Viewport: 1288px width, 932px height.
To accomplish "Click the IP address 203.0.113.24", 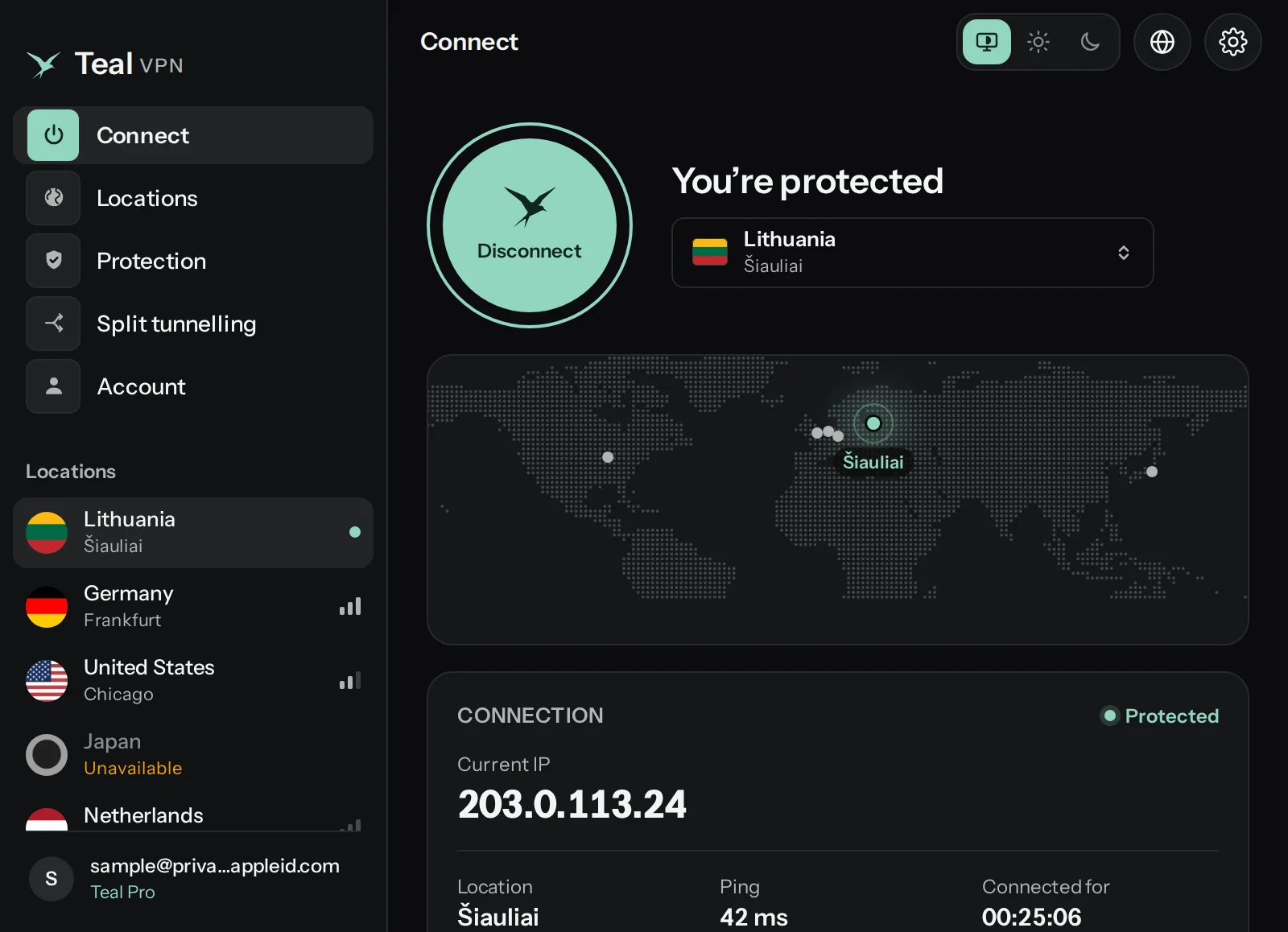I will [572, 804].
